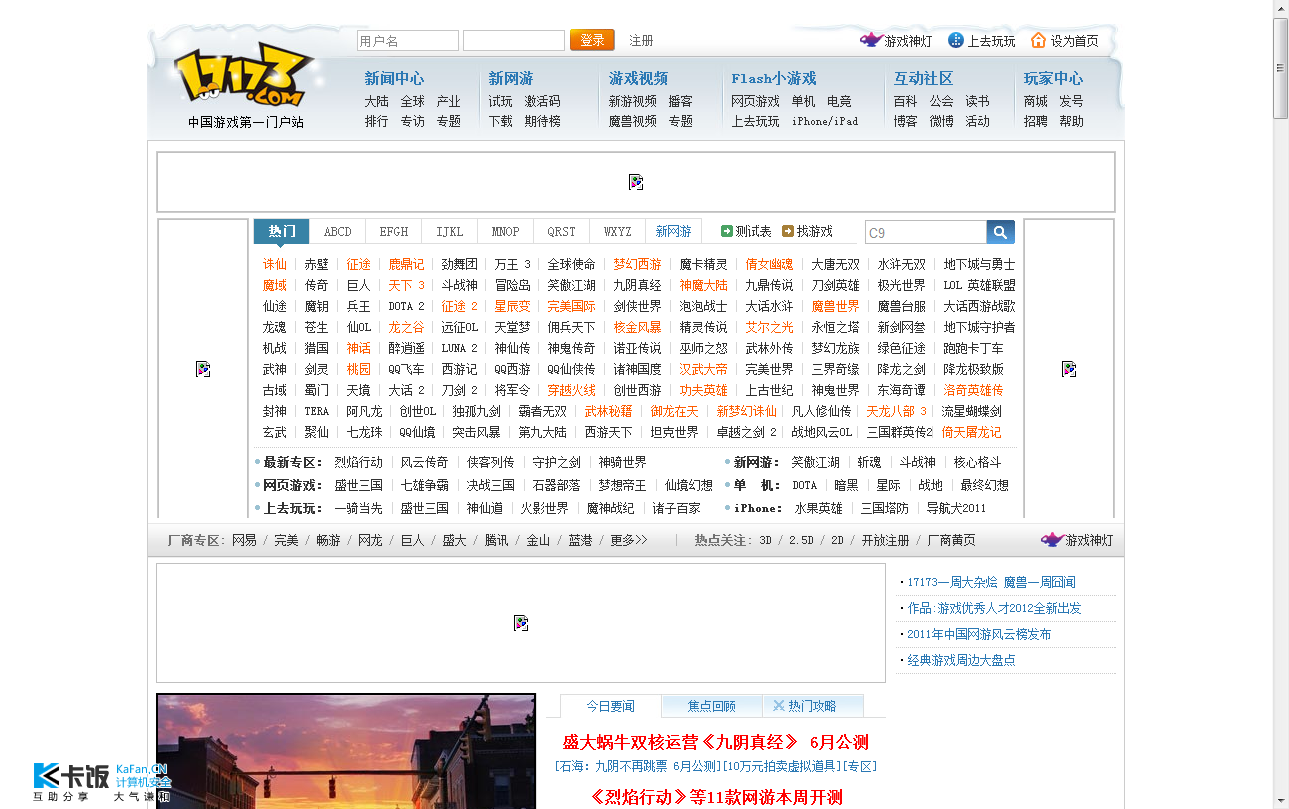This screenshot has width=1289, height=809.
Task: Open the 诛仙 game link
Action: [x=275, y=264]
